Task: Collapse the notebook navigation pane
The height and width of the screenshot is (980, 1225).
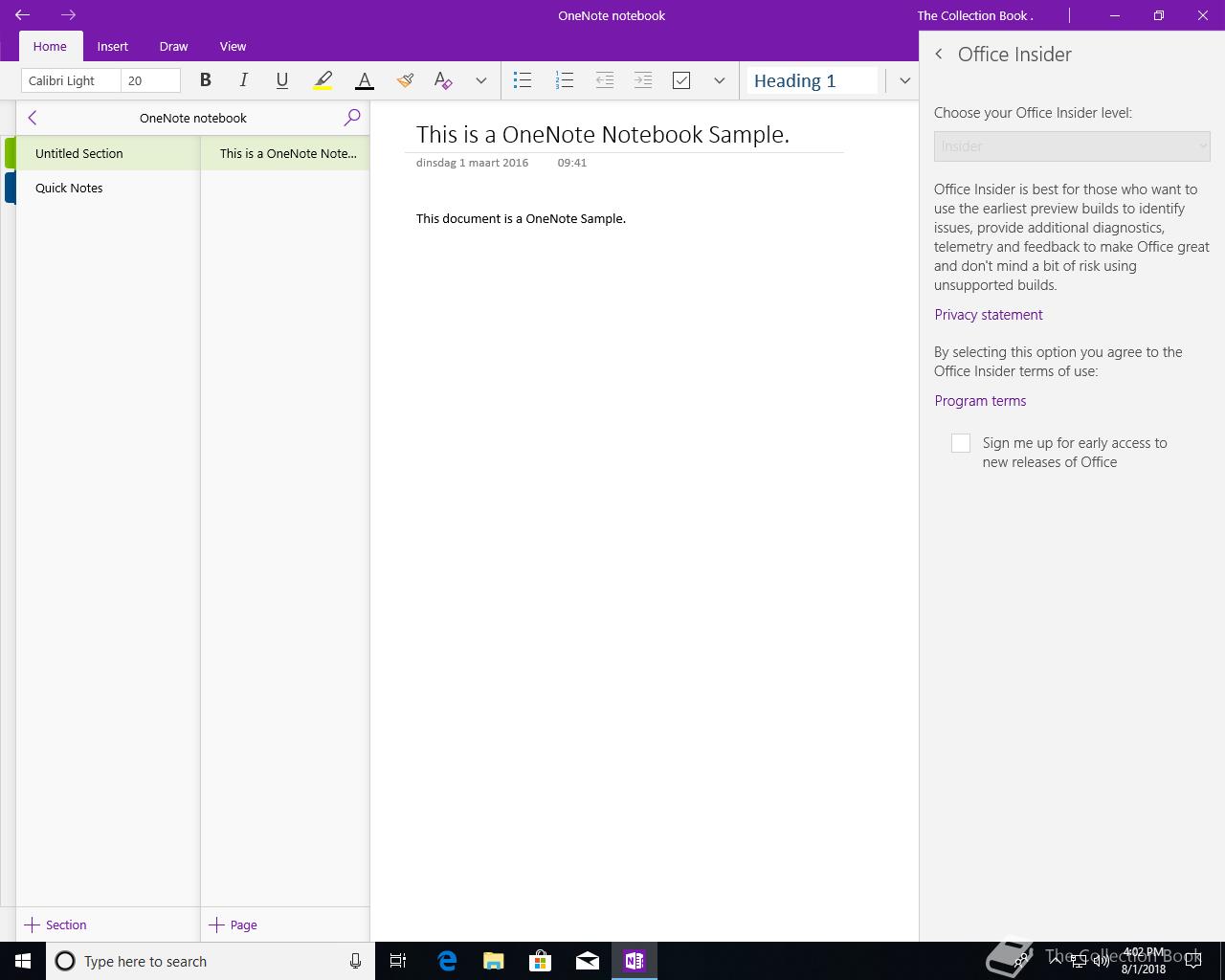Action: (33, 118)
